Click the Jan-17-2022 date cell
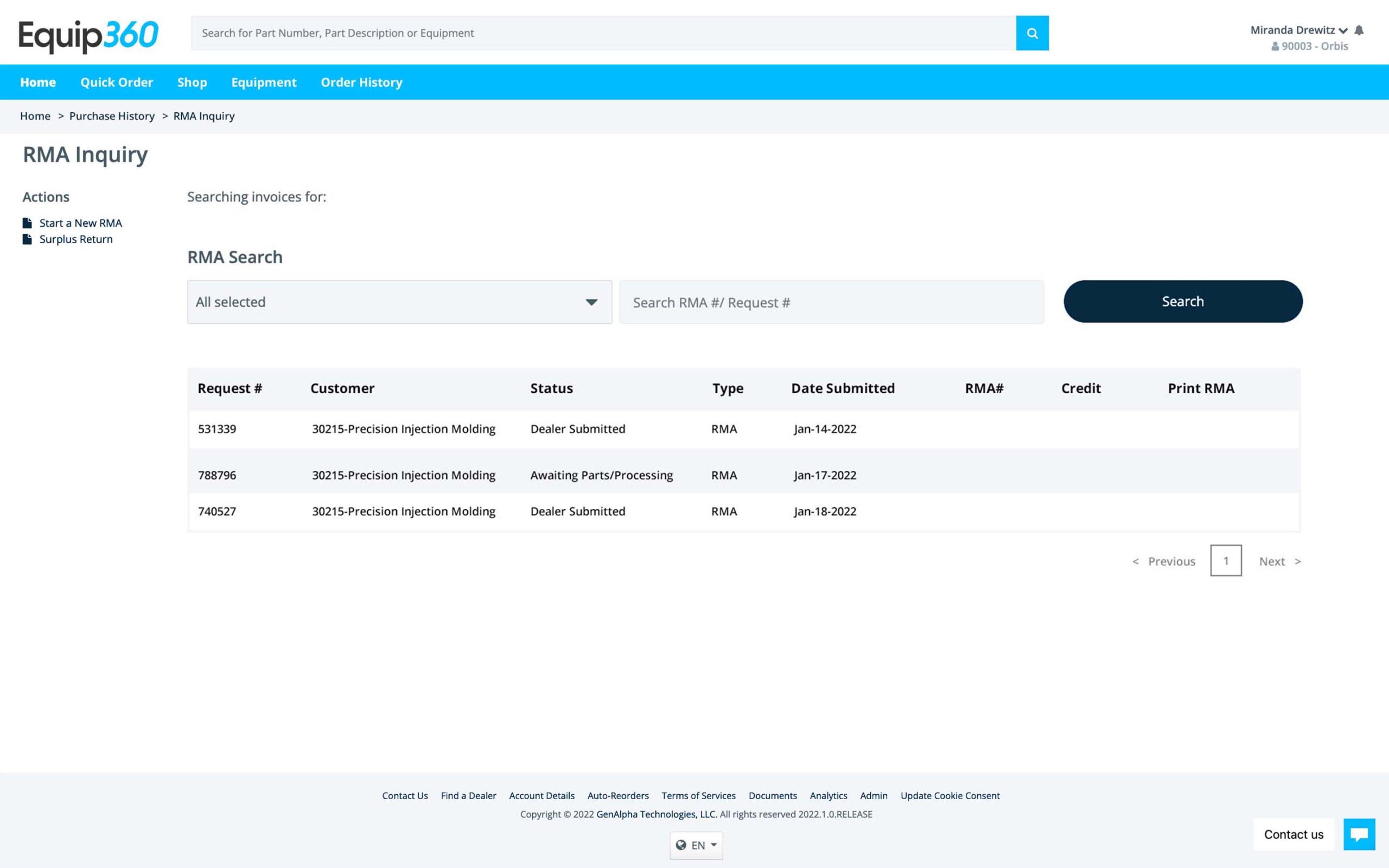This screenshot has height=868, width=1389. point(825,475)
